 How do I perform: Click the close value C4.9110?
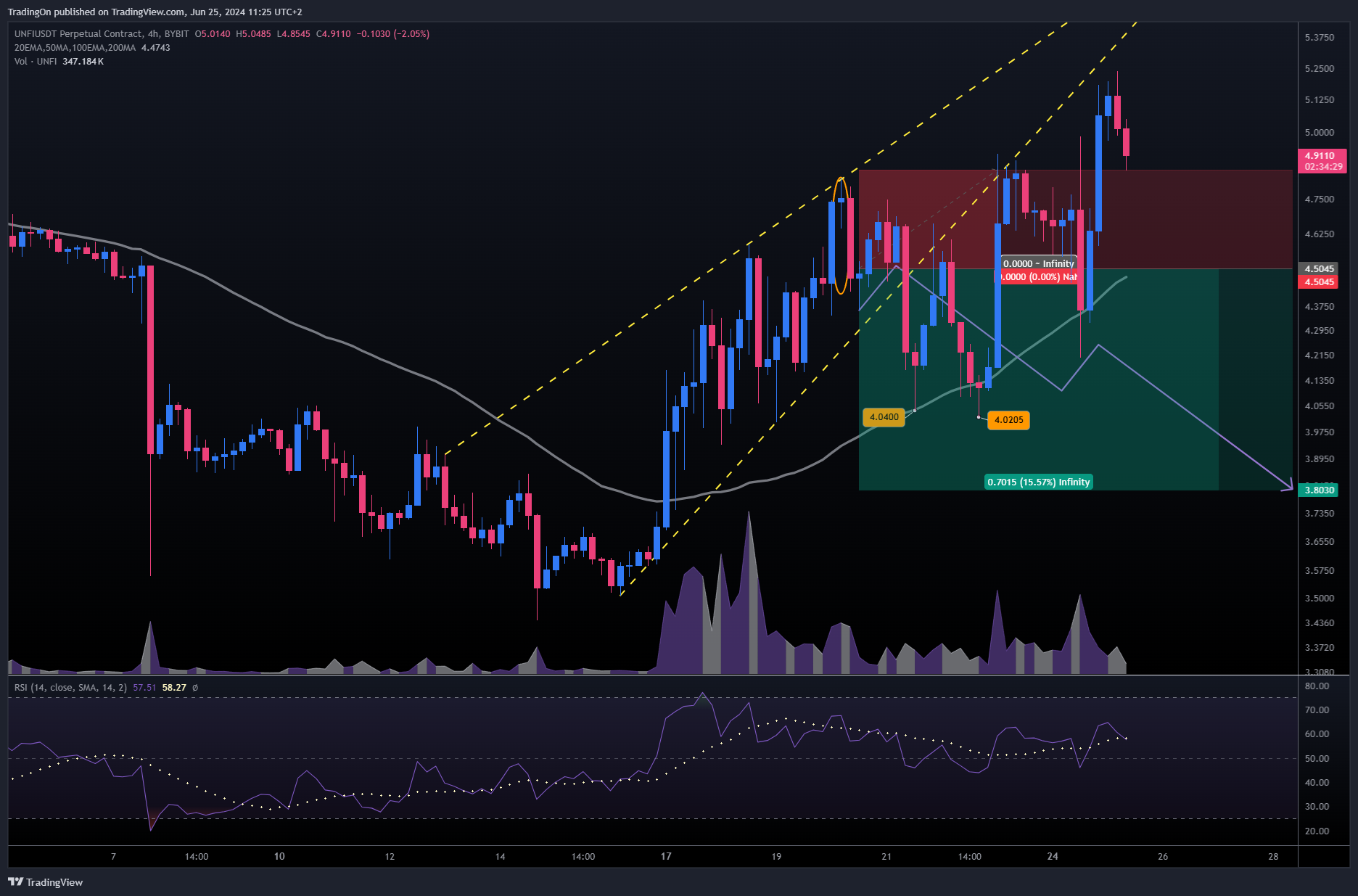pos(334,33)
